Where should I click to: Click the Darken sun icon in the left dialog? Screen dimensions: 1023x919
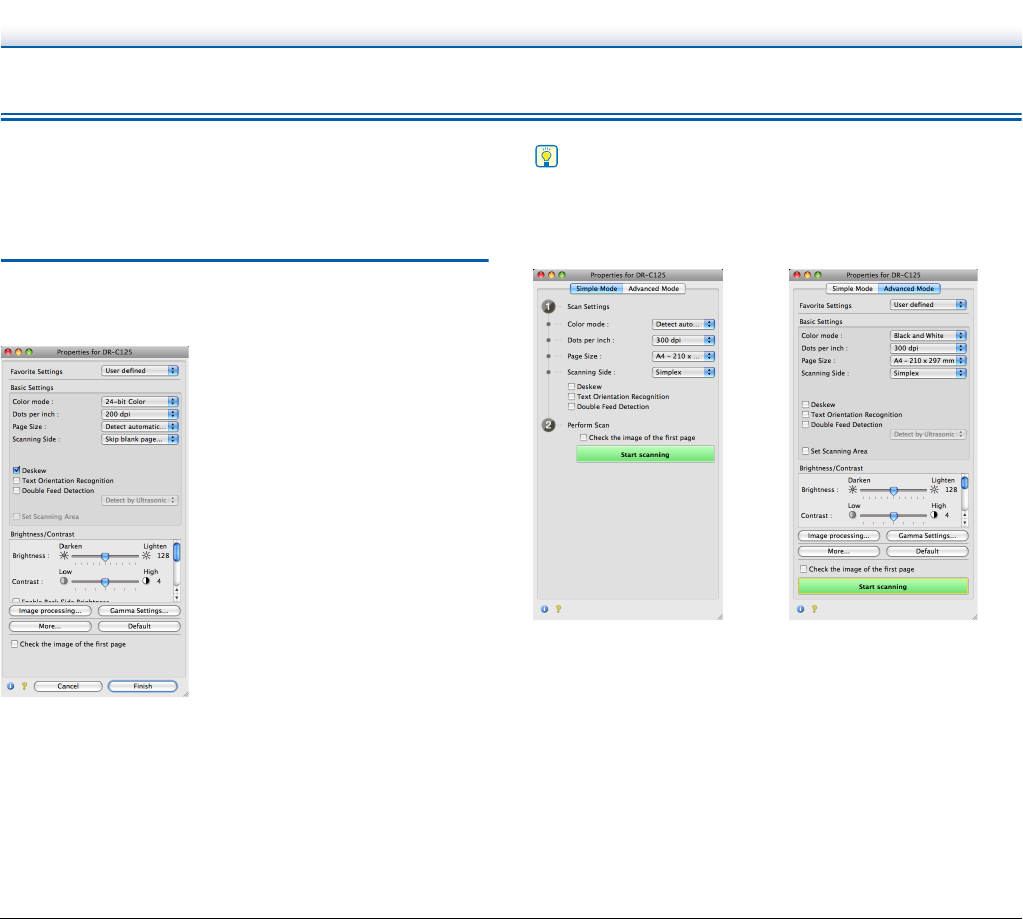click(64, 556)
